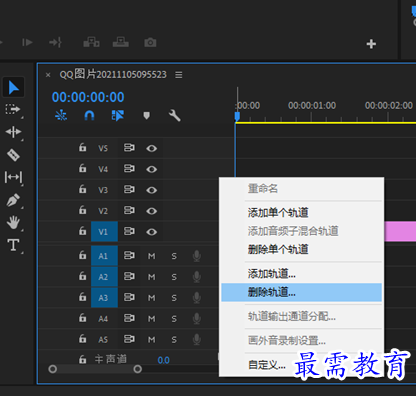Image resolution: width=416 pixels, height=396 pixels.
Task: Select the Track Select Forward tool
Action: 13,109
